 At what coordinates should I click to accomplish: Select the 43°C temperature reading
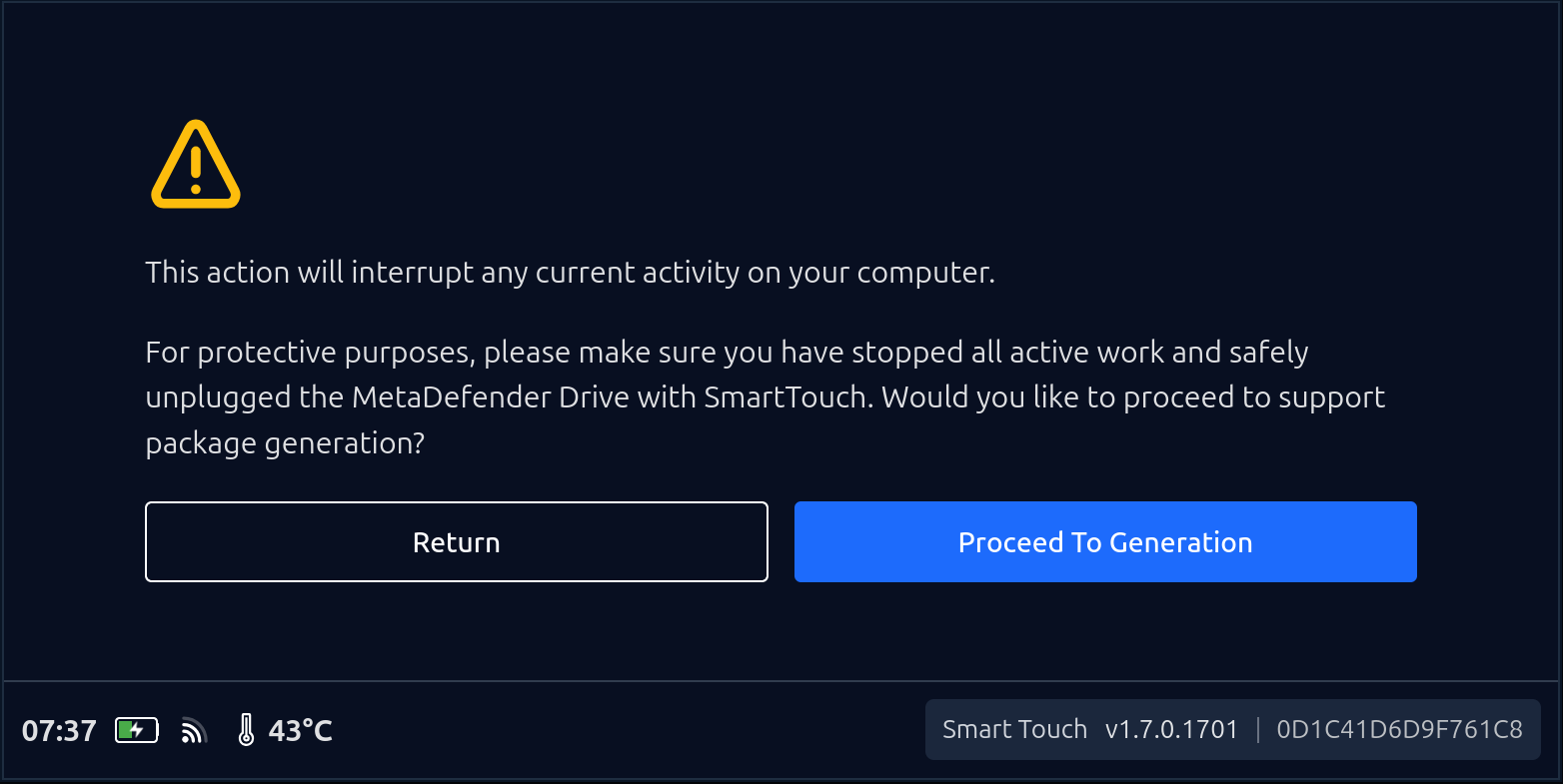click(300, 731)
